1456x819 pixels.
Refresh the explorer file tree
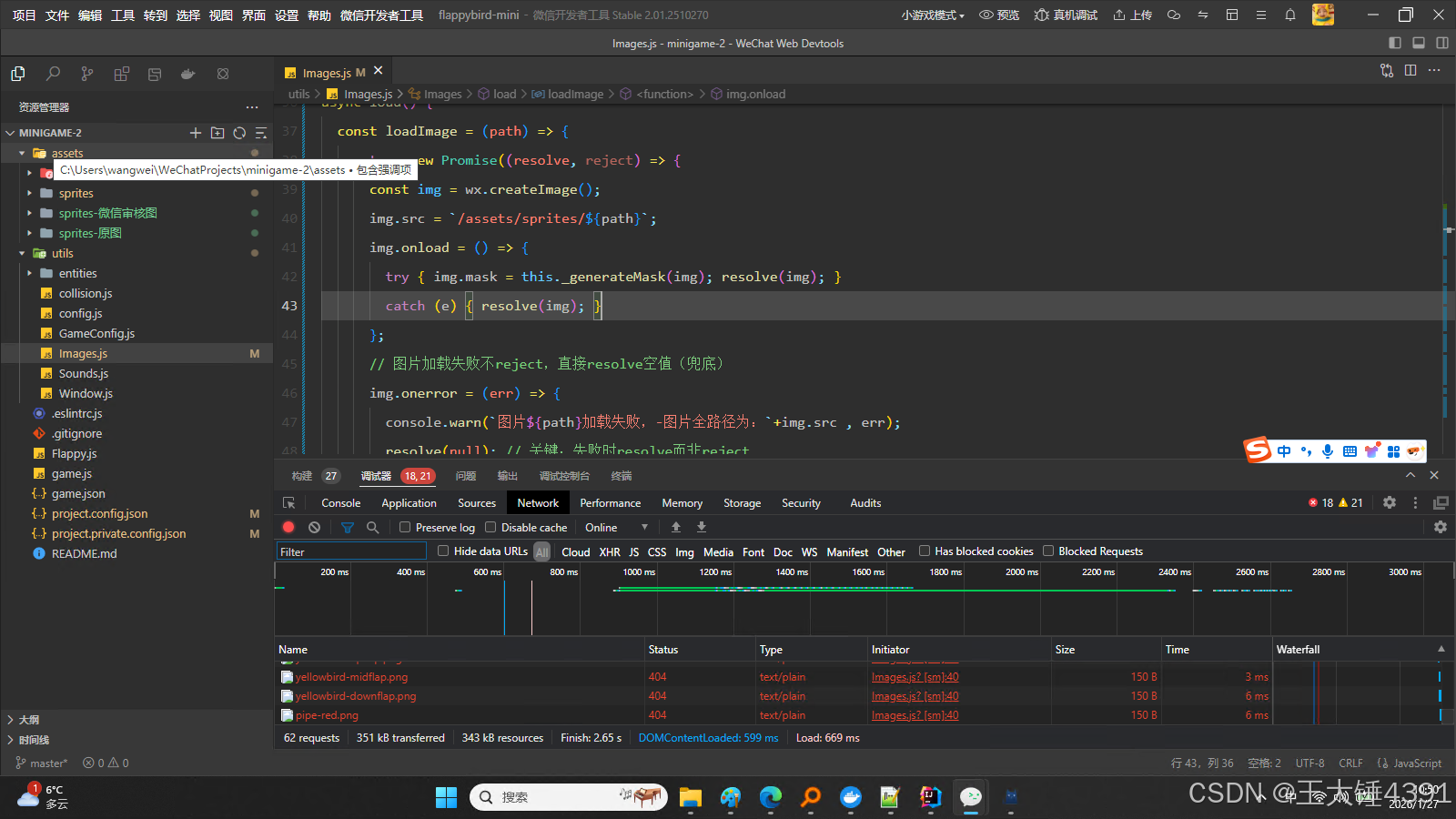(239, 133)
